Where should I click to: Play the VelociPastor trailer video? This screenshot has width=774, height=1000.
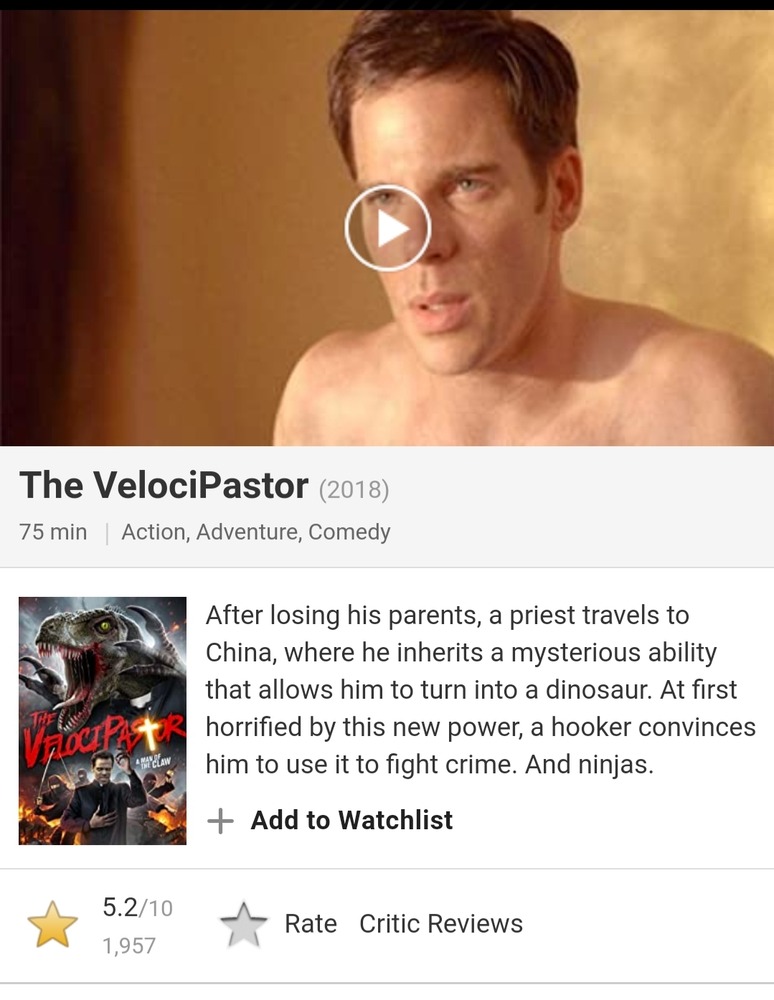pos(388,228)
